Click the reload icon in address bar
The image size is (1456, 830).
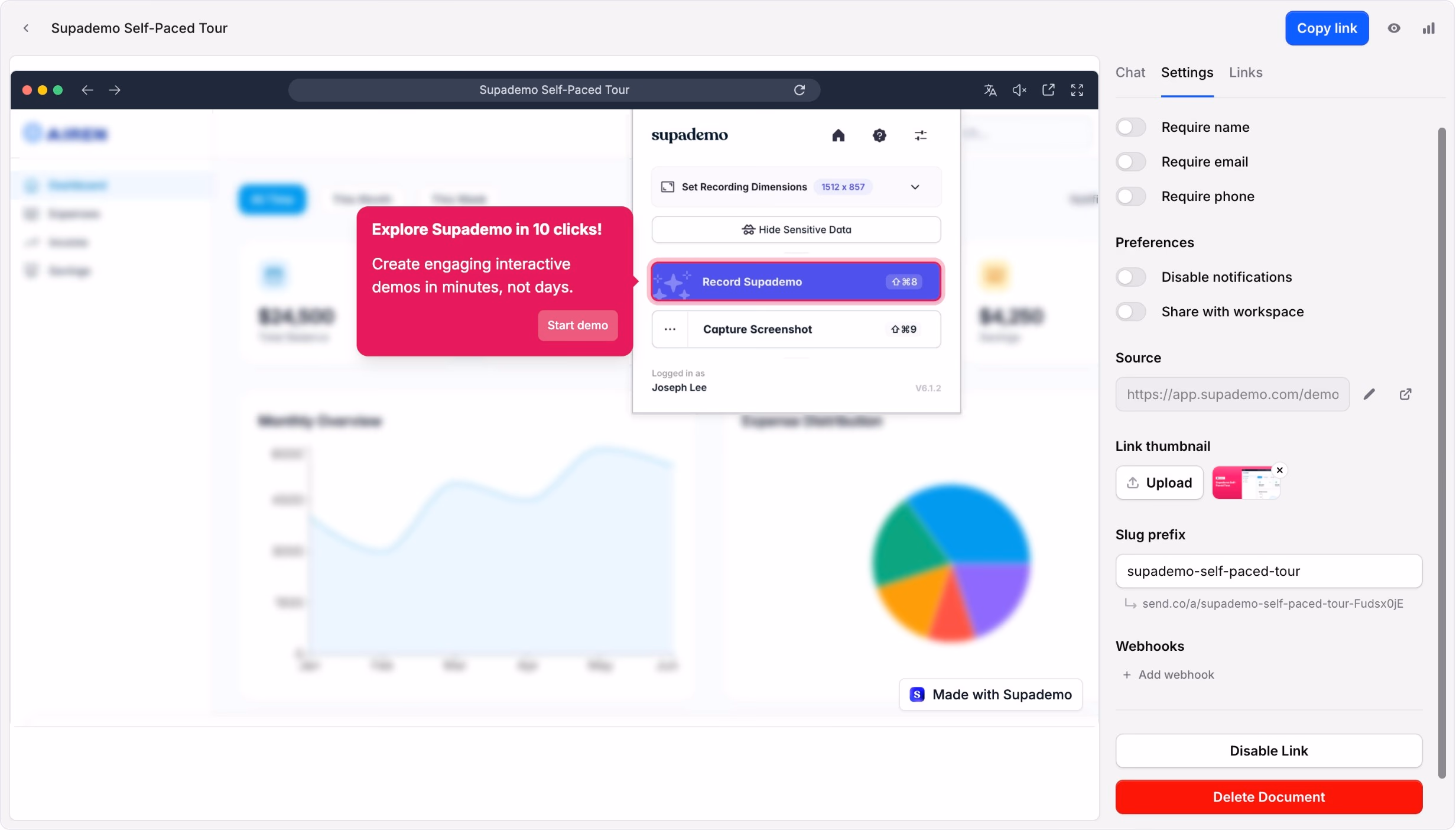pyautogui.click(x=799, y=90)
